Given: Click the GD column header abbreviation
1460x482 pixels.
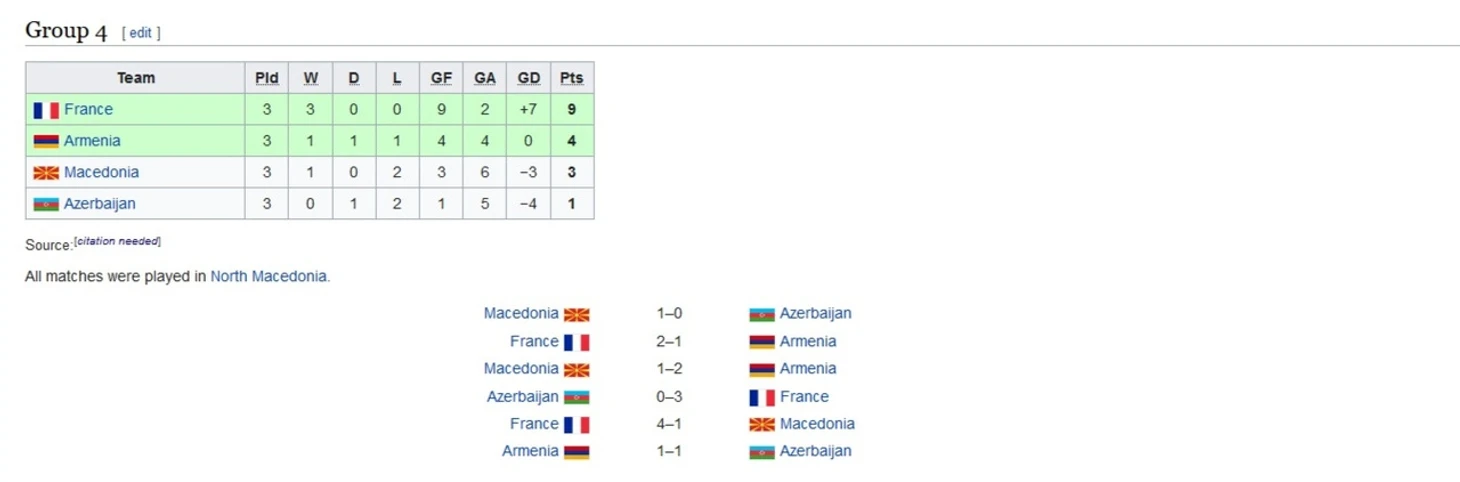Looking at the screenshot, I should (x=529, y=78).
